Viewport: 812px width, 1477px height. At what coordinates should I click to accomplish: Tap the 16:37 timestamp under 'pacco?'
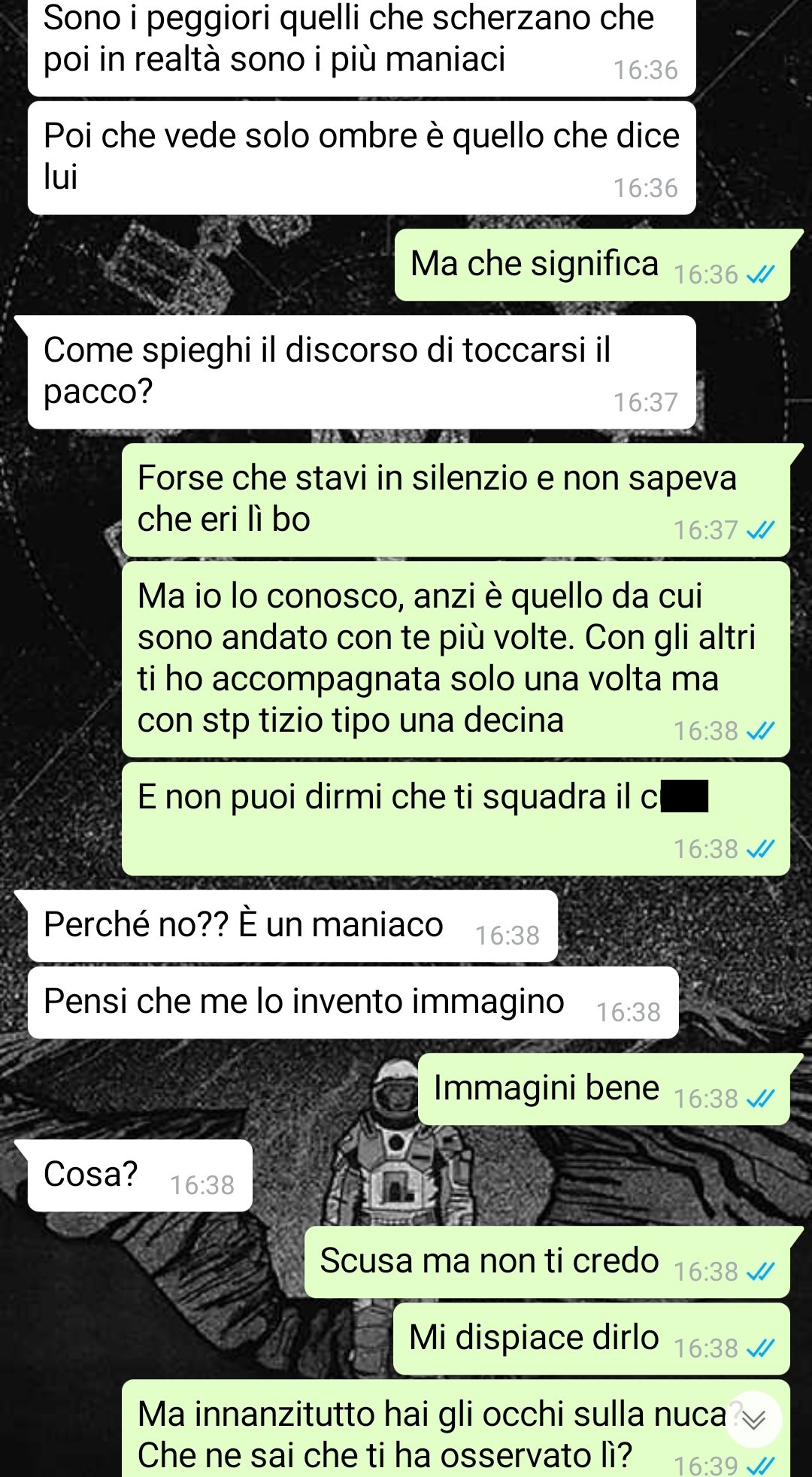[646, 403]
